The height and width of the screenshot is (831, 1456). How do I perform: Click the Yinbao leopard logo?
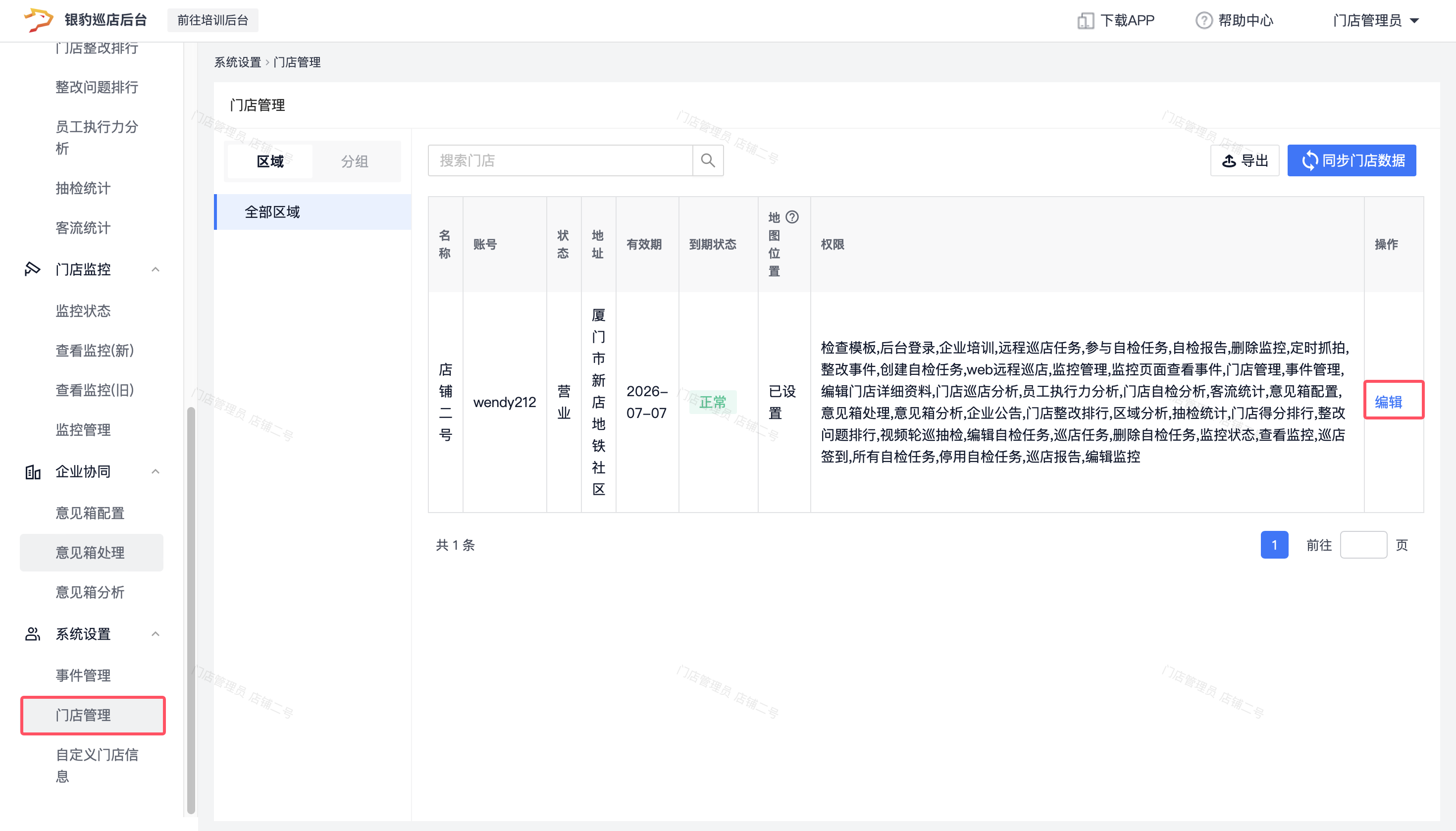[38, 19]
